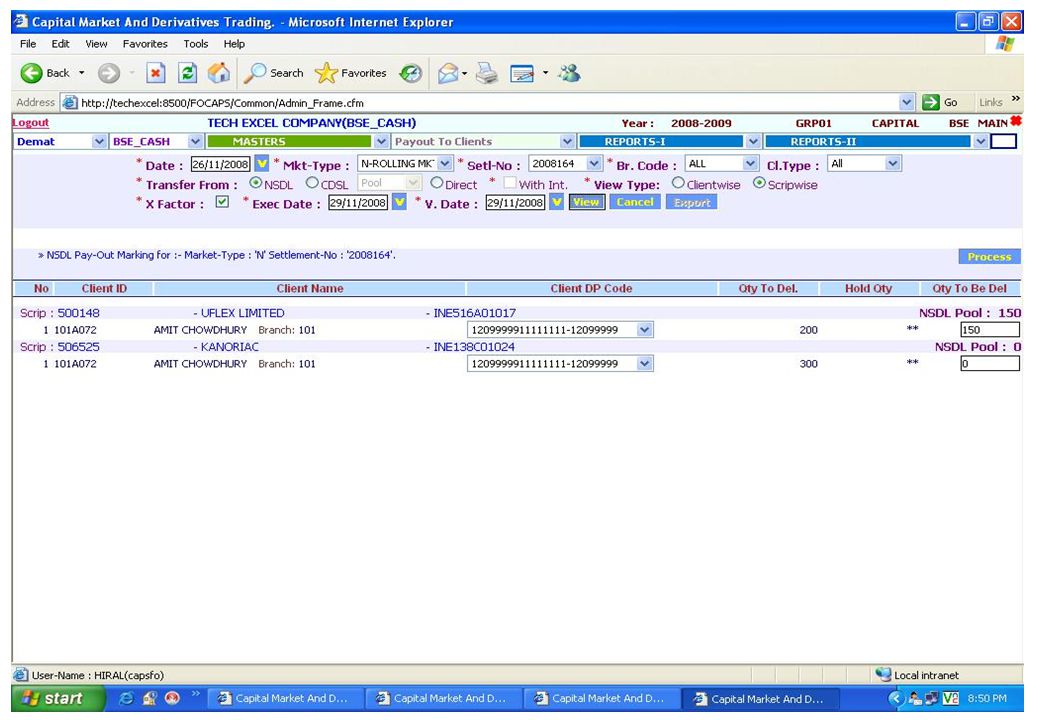
Task: Click the Process button
Action: pos(989,257)
